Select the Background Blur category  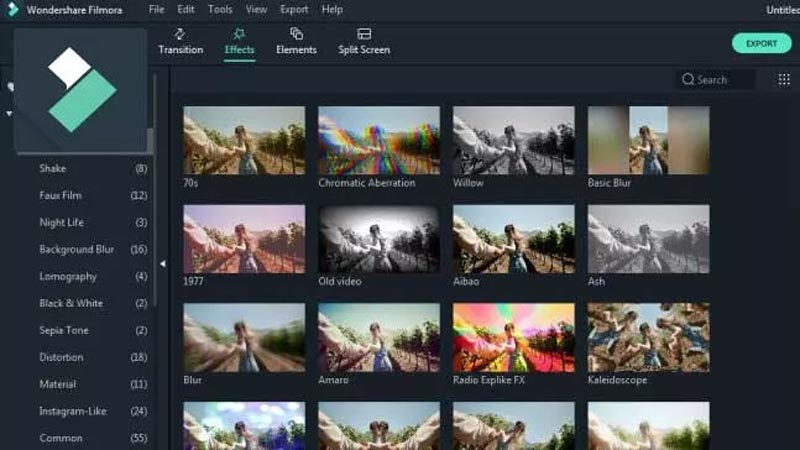click(x=76, y=249)
